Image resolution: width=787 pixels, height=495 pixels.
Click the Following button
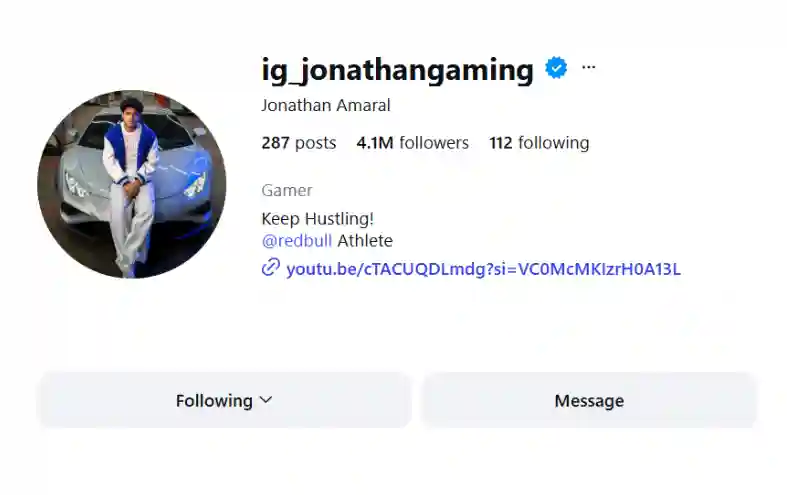(x=224, y=400)
